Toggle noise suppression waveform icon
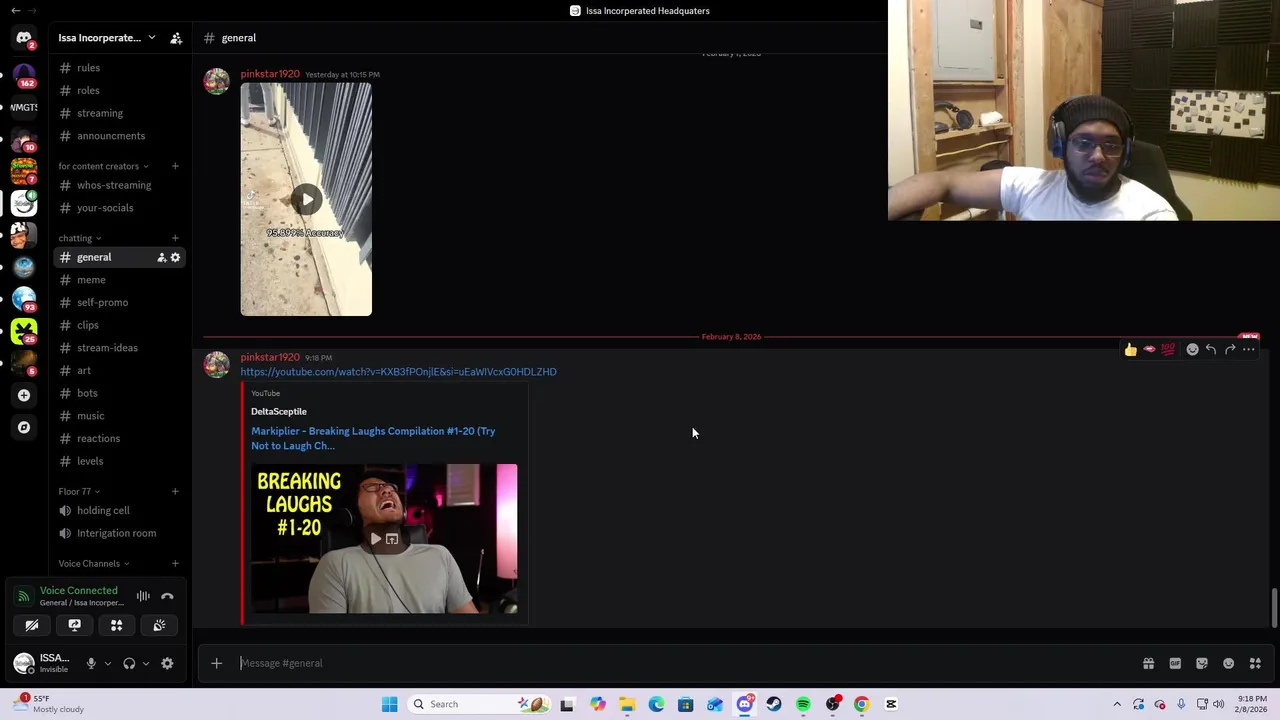Viewport: 1280px width, 720px height. 143,596
